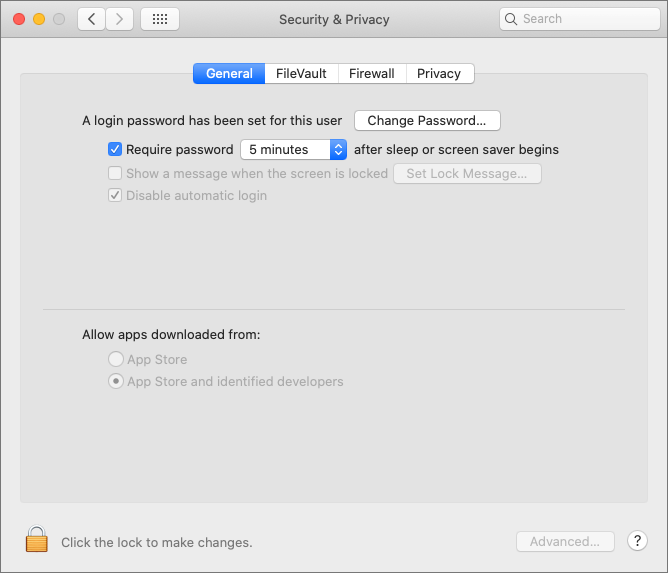The image size is (668, 573).
Task: Open the Privacy tab
Action: (x=439, y=74)
